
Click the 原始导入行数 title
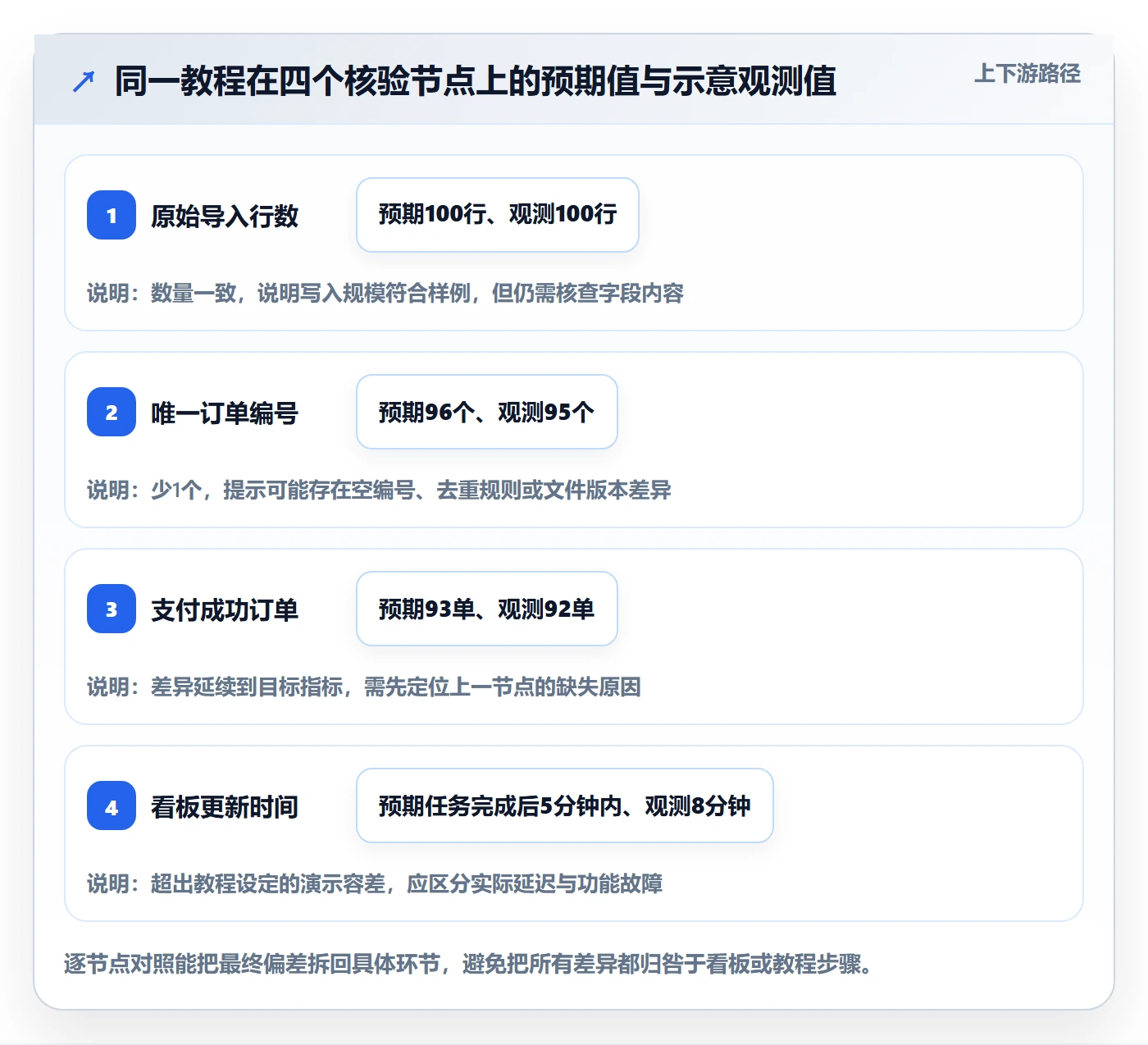tap(225, 216)
